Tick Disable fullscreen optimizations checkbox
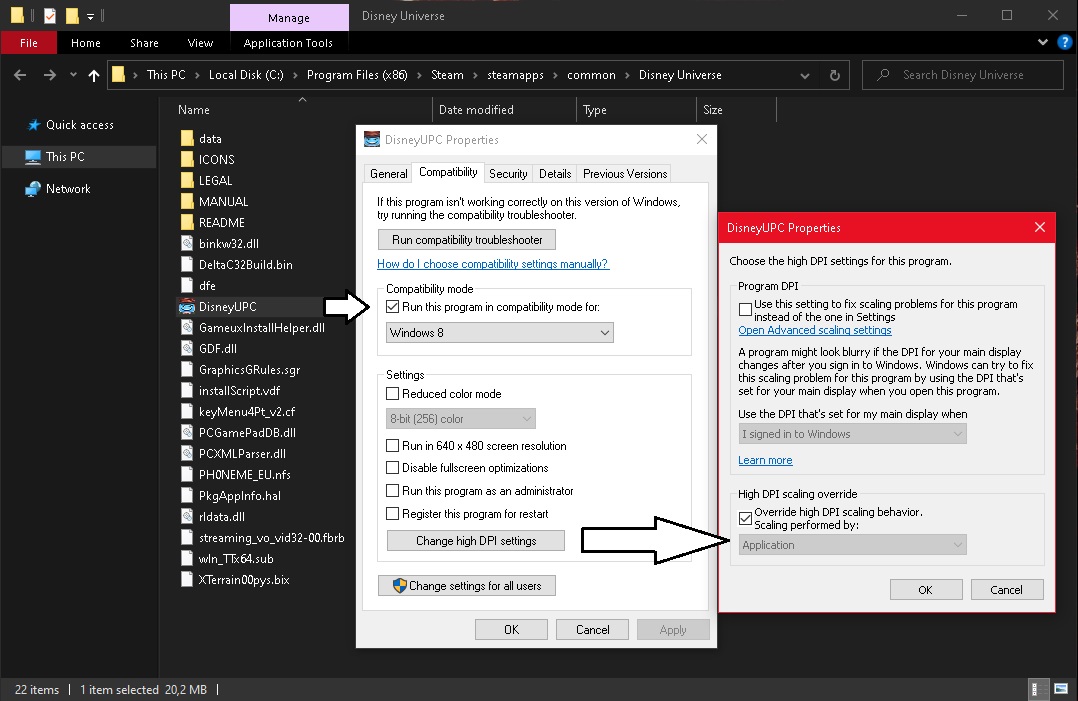Viewport: 1078px width, 701px height. pos(393,468)
